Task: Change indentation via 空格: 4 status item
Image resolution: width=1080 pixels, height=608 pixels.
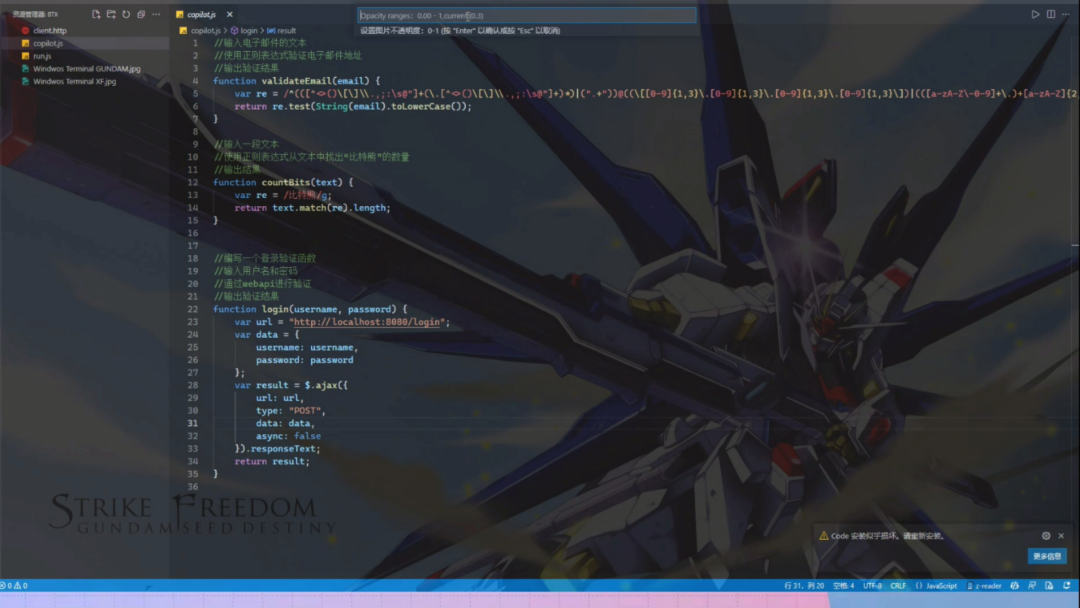Action: [x=843, y=586]
